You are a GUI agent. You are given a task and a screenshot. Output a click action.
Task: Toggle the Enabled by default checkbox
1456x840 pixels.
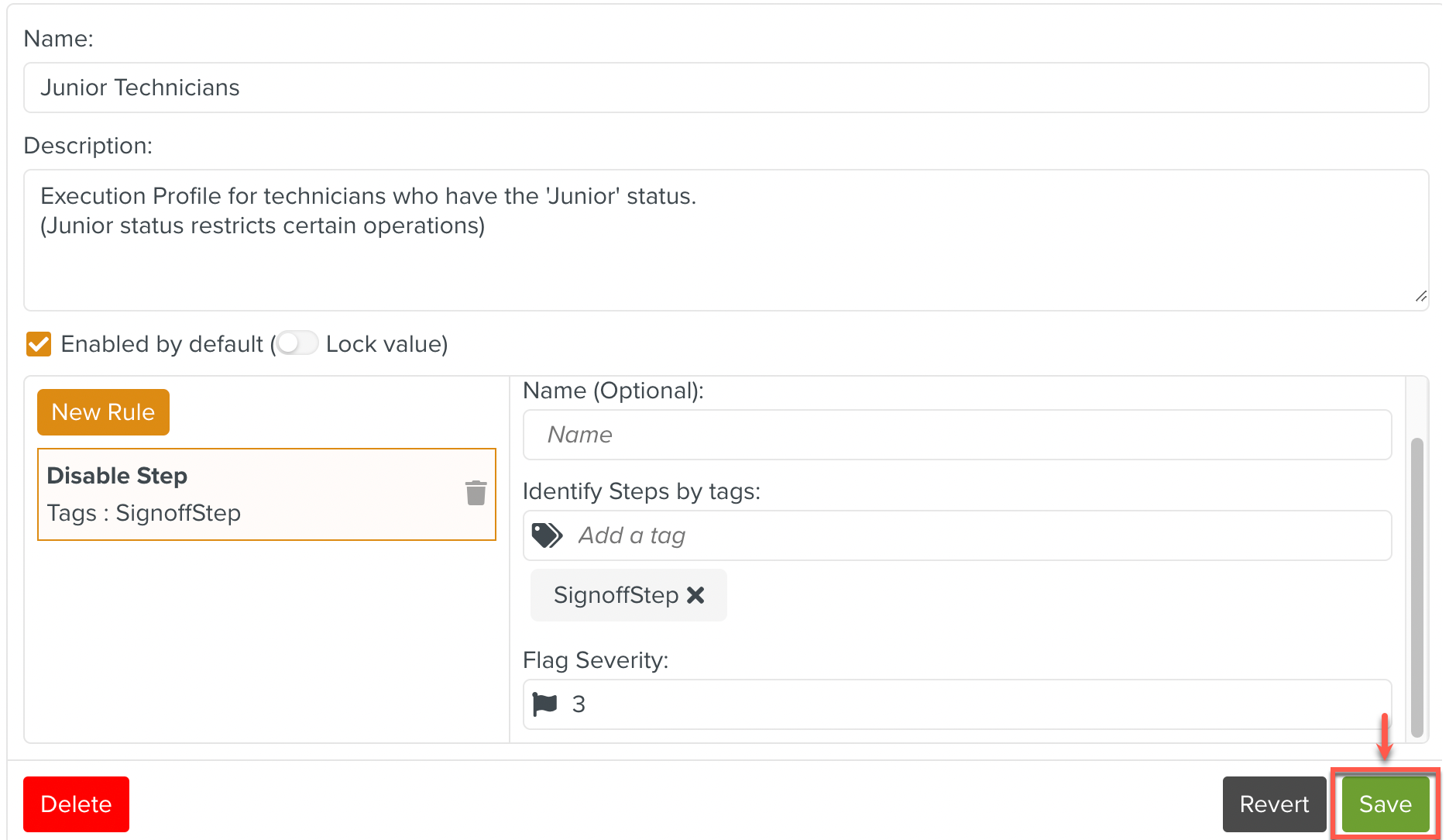pyautogui.click(x=39, y=344)
